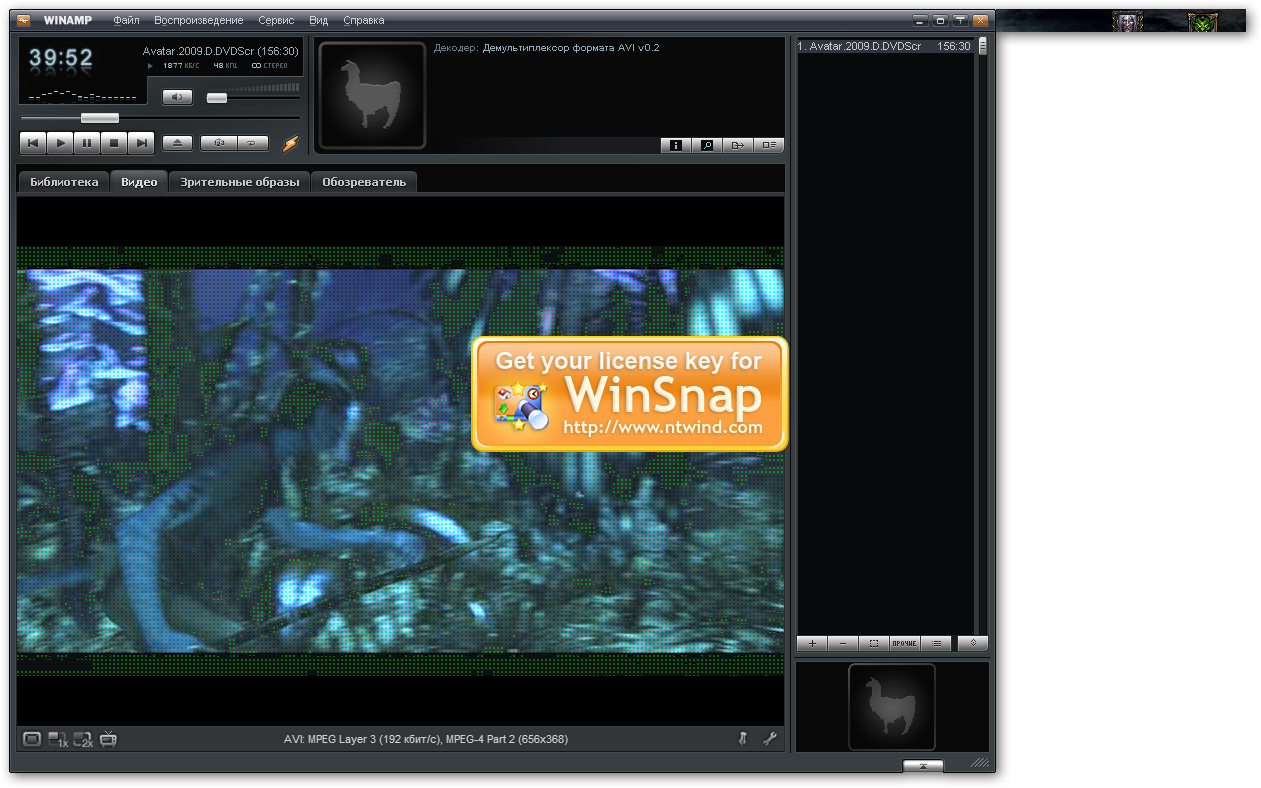Open video options wrench icon
This screenshot has height=788, width=1261.
[770, 739]
